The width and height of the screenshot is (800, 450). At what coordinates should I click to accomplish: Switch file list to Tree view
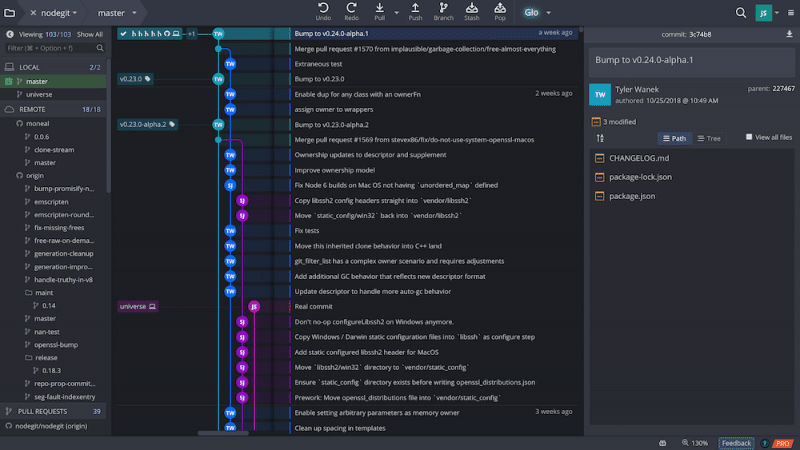pyautogui.click(x=709, y=138)
